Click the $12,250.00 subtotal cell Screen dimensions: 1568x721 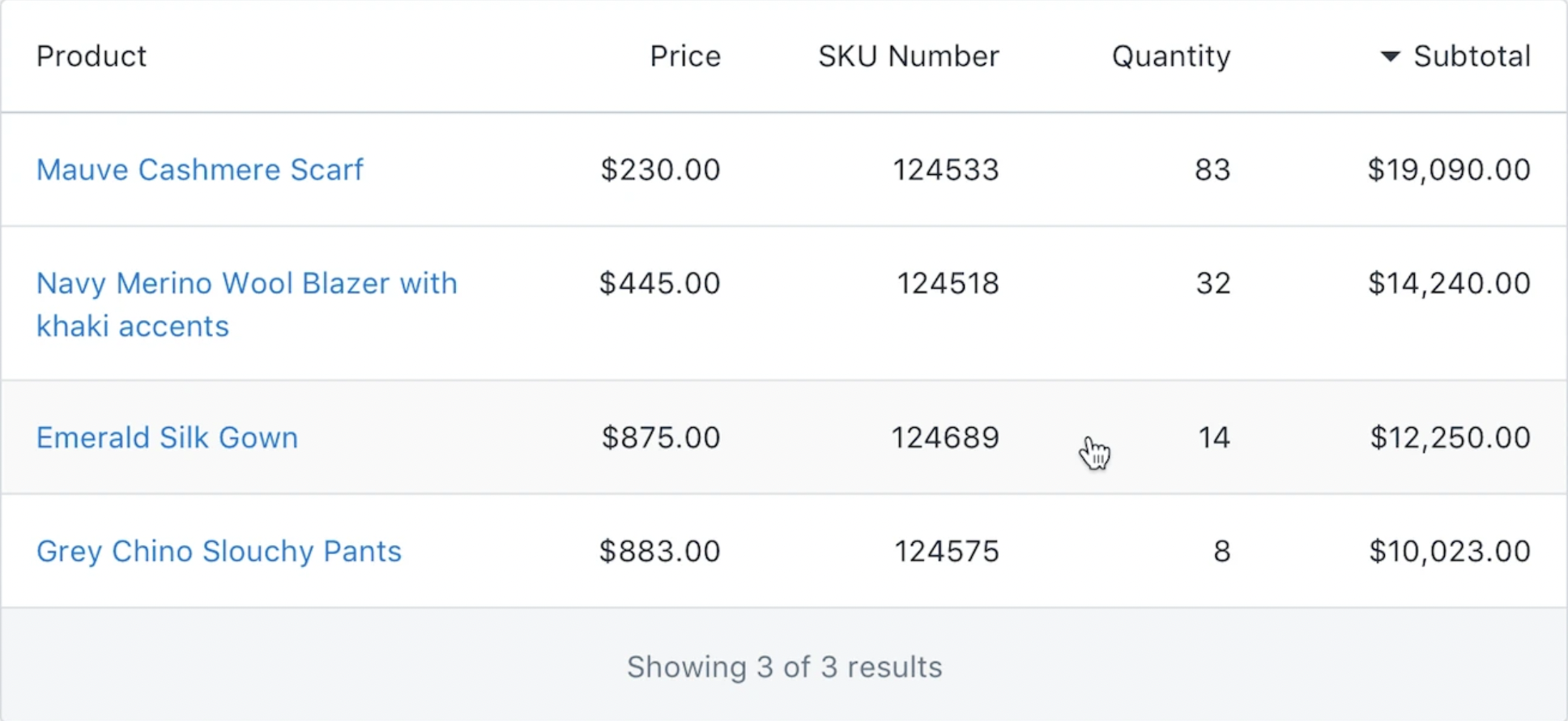pos(1449,438)
